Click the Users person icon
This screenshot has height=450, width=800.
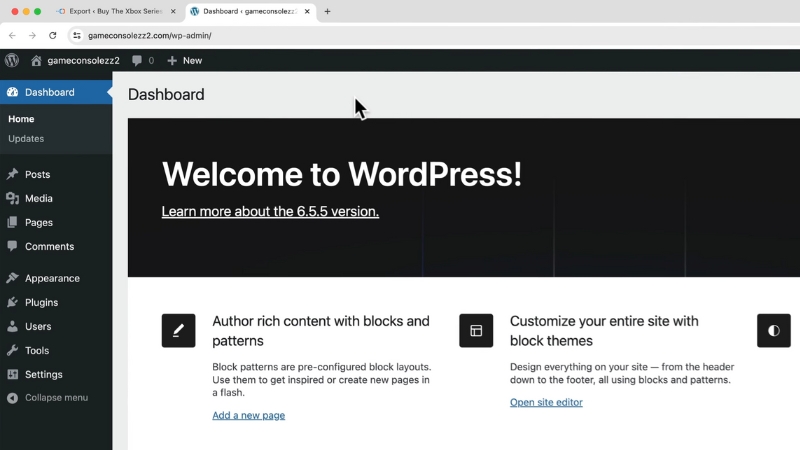12,326
